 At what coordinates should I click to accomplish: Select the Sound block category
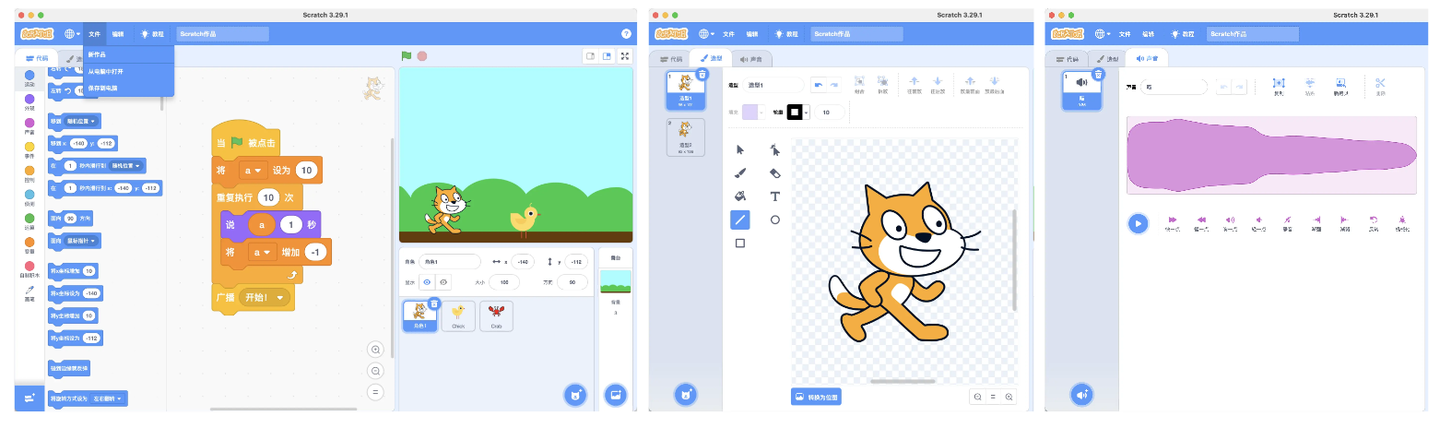coord(29,125)
